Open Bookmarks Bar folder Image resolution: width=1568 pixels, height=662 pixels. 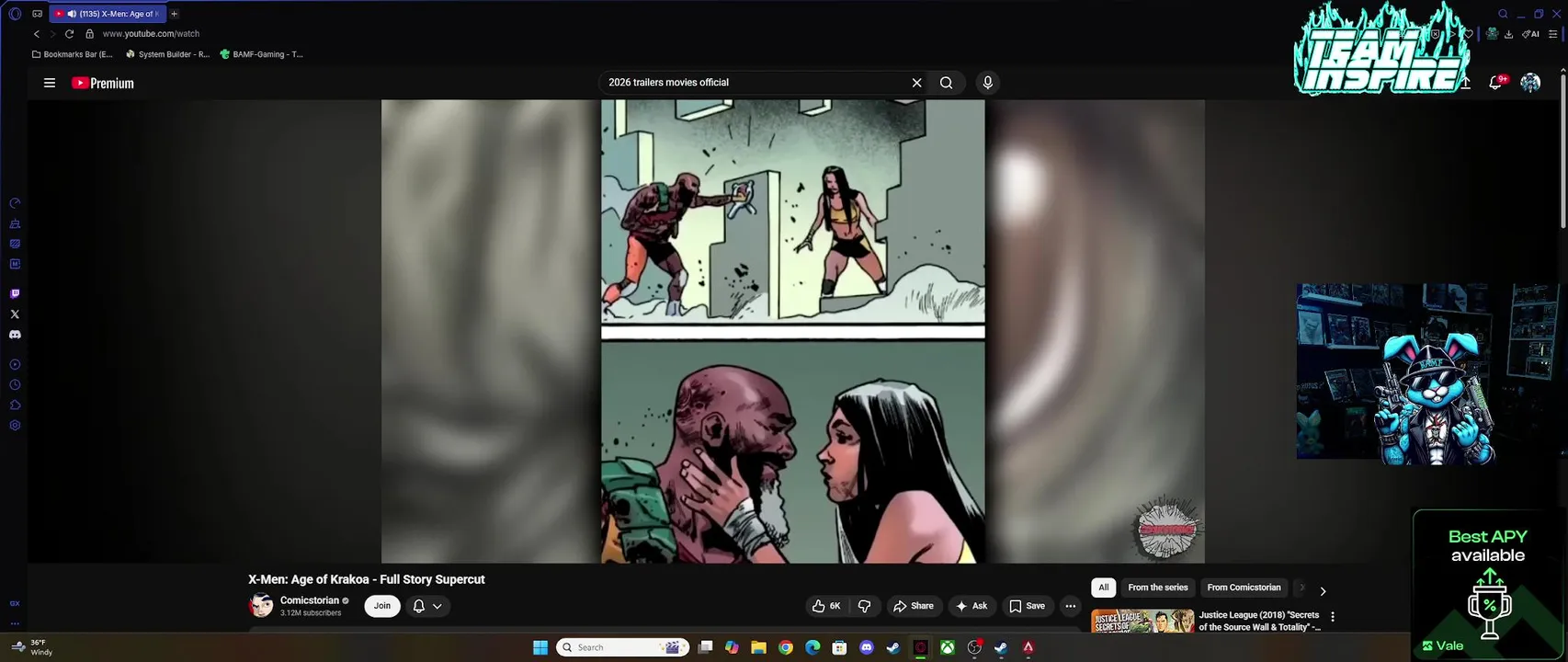73,54
